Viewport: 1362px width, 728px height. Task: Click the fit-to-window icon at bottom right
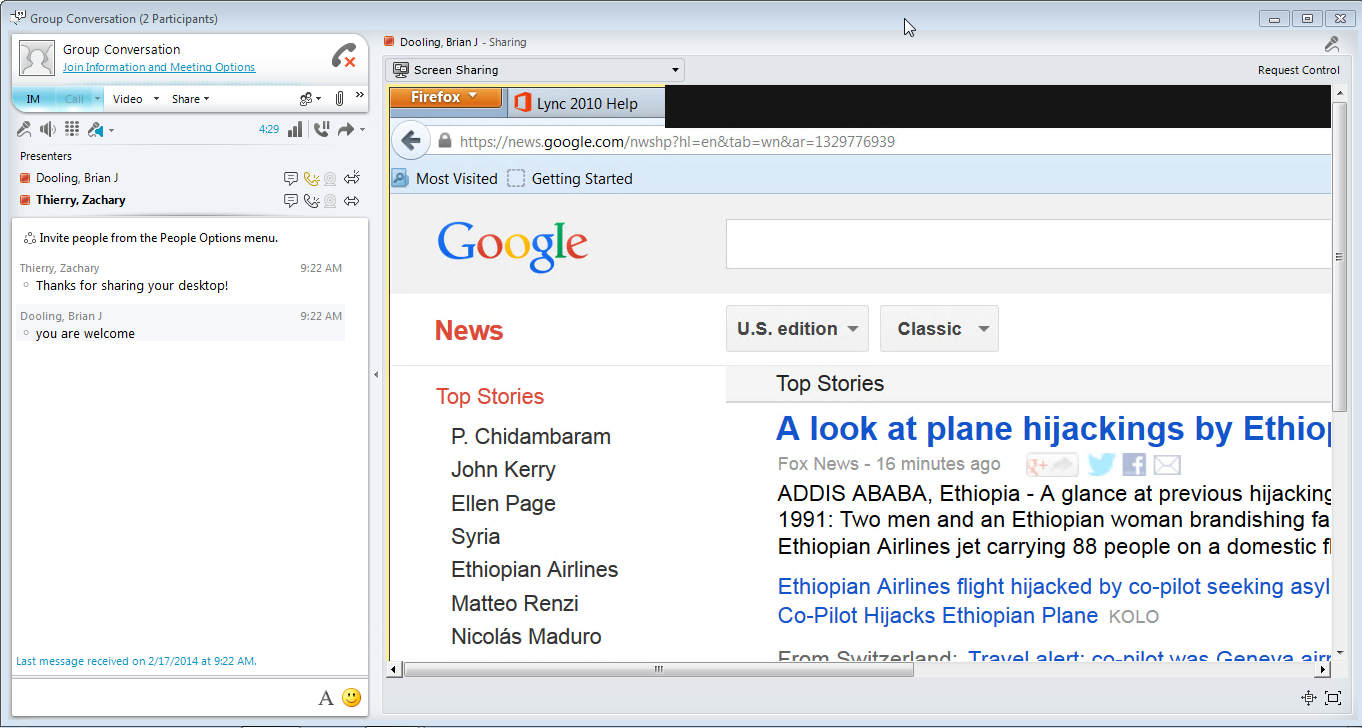[1332, 698]
